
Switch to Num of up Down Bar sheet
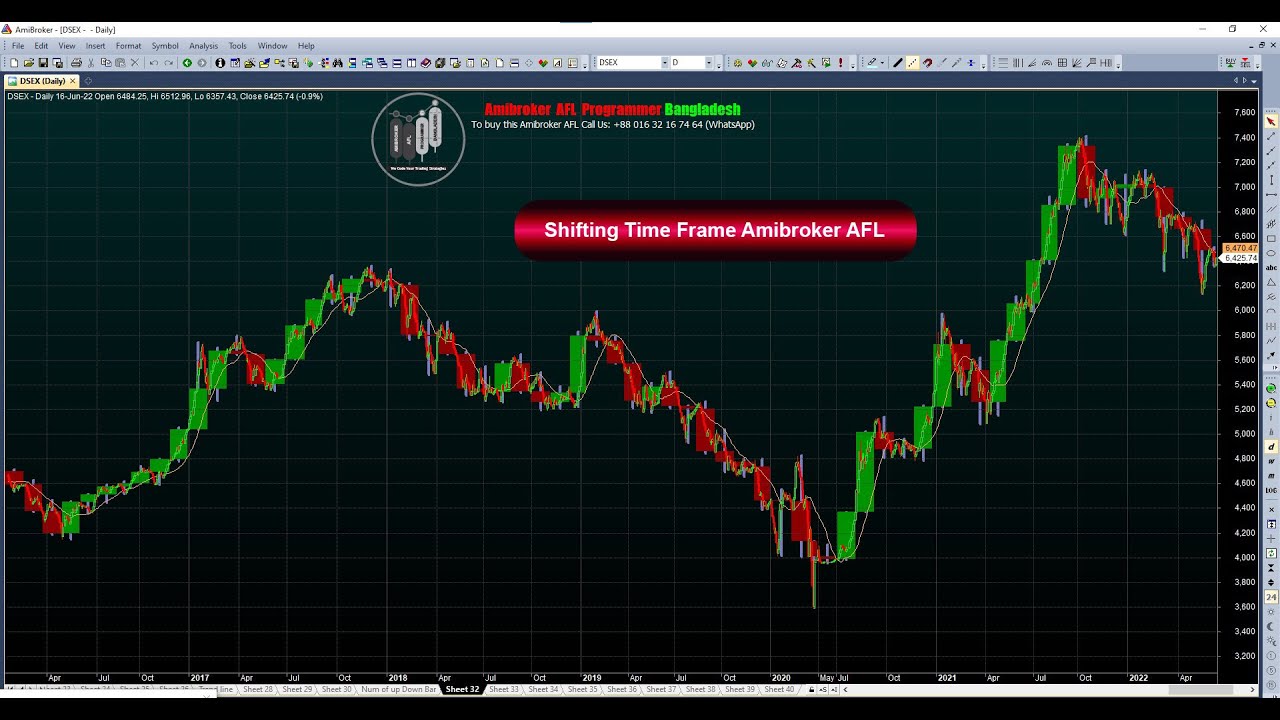pyautogui.click(x=398, y=689)
